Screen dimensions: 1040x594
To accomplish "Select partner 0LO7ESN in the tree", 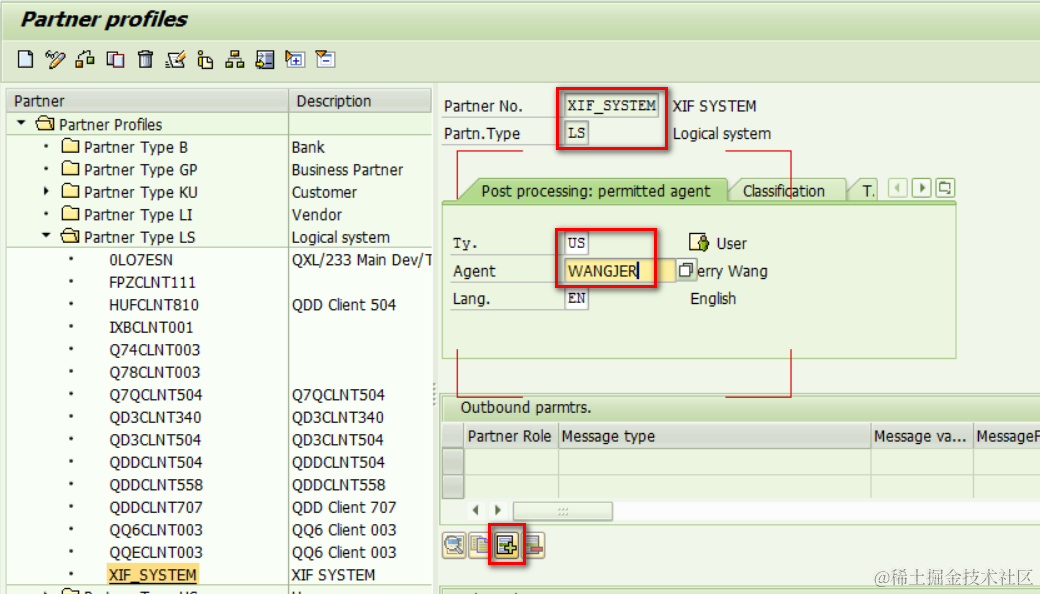I will tap(141, 259).
